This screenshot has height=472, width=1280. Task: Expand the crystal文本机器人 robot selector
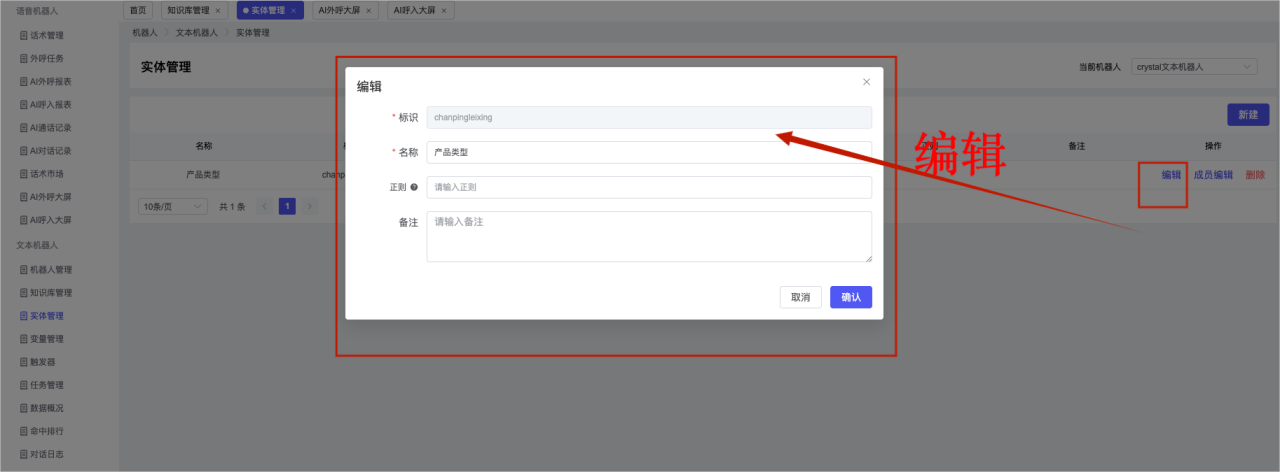[x=1194, y=67]
